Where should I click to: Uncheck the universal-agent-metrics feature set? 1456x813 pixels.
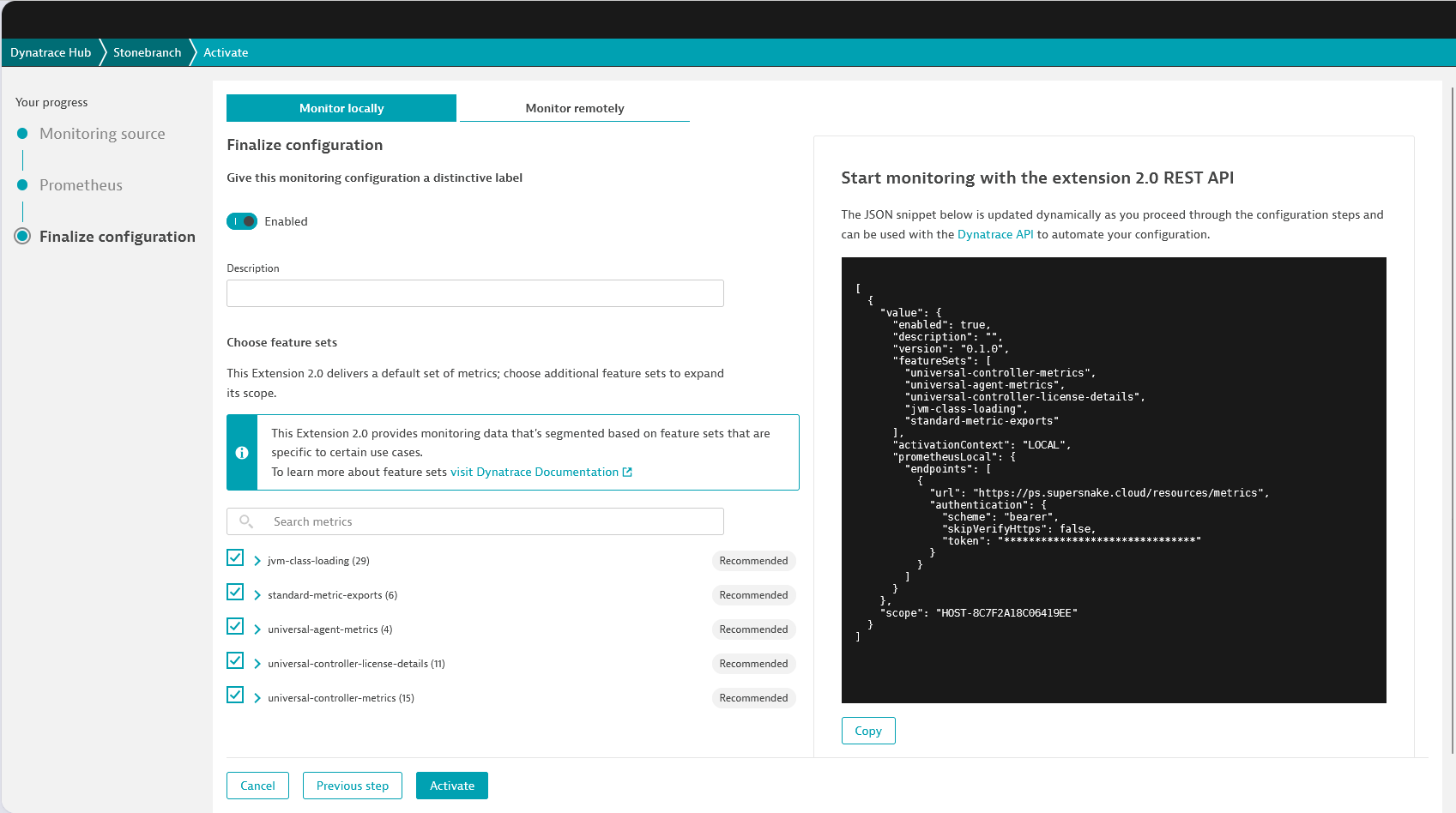click(235, 626)
